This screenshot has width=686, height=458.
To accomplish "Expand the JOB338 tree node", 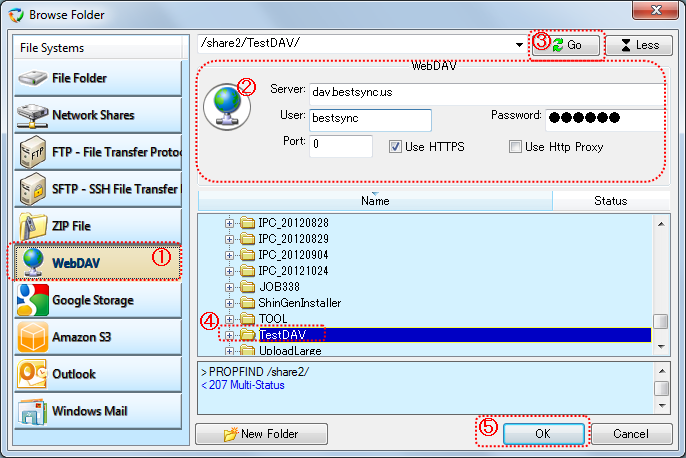I will (229, 287).
